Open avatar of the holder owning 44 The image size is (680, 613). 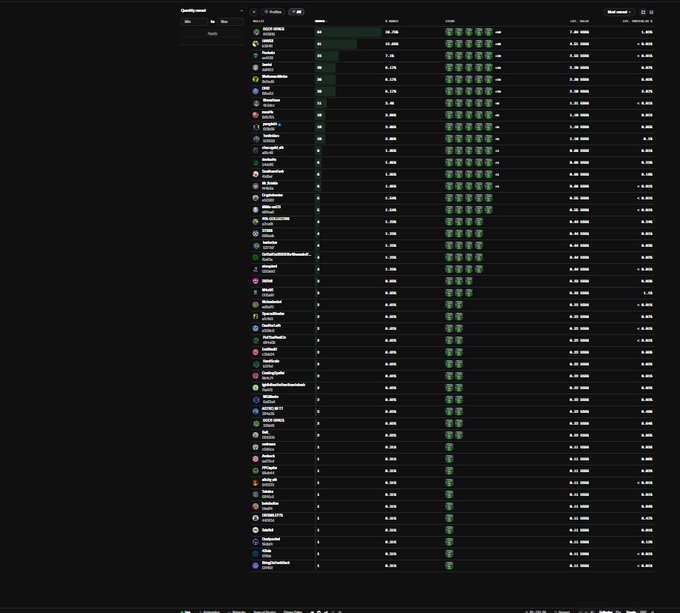pos(256,32)
